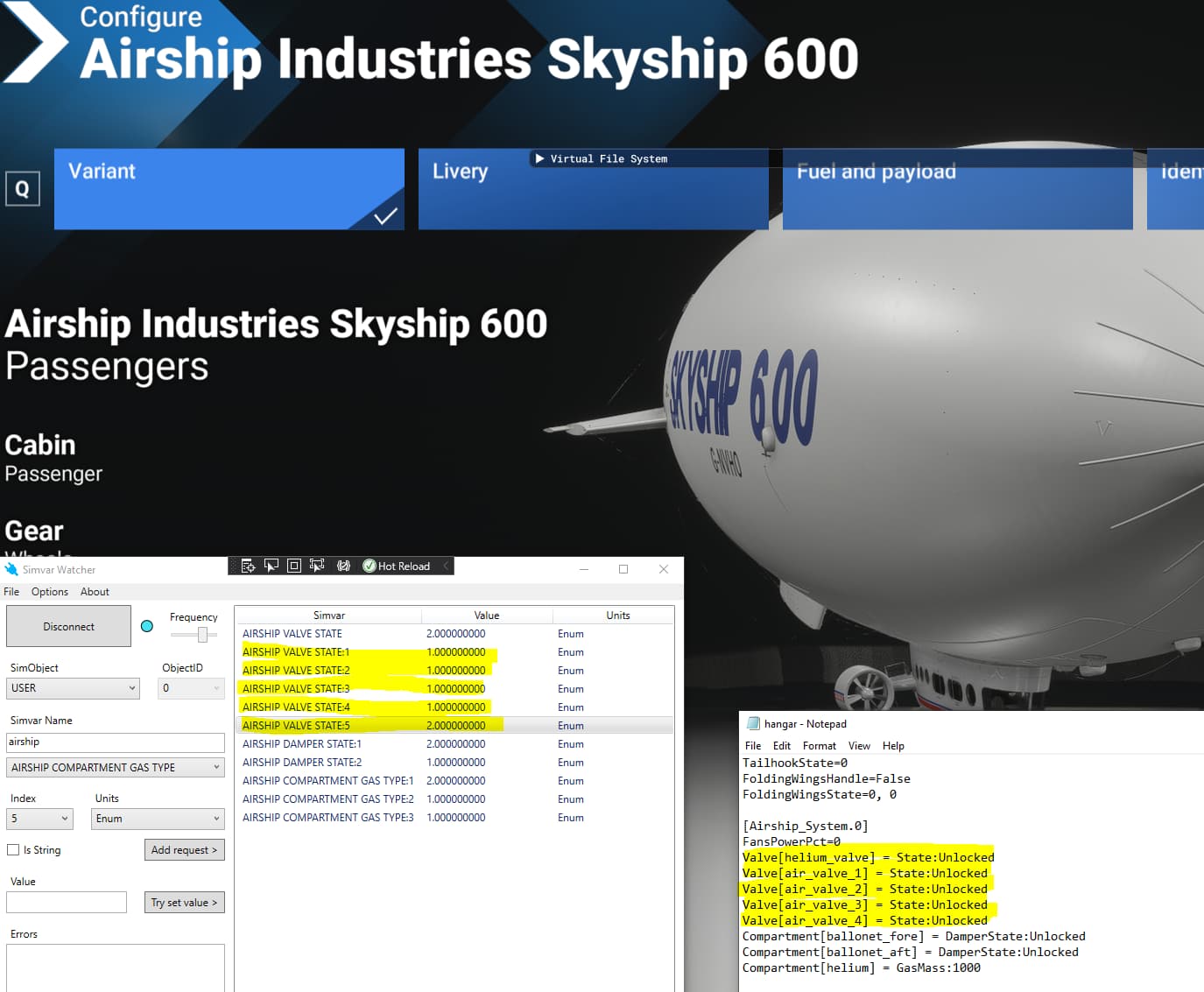The height and width of the screenshot is (992, 1204).
Task: Open the View menu in Notepad
Action: [859, 746]
